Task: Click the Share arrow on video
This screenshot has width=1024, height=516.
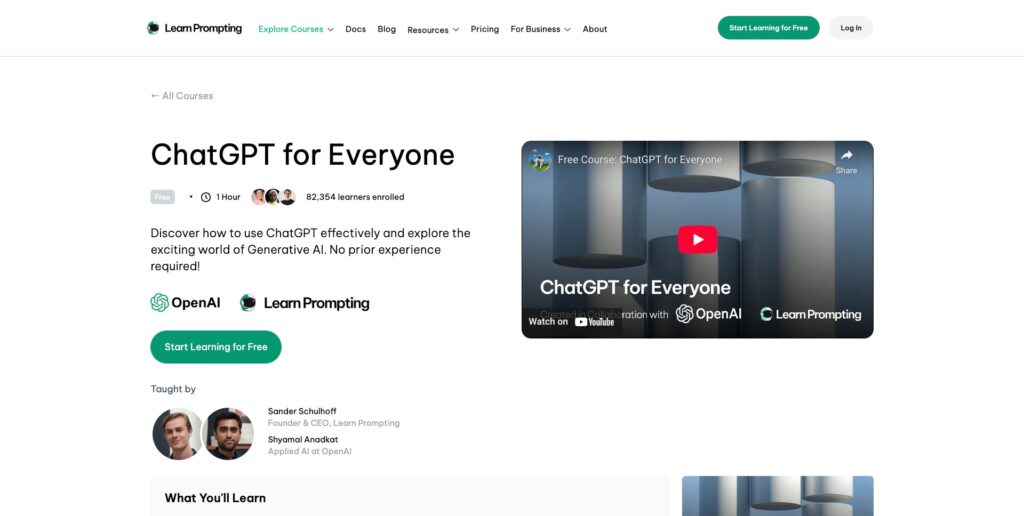Action: pos(846,161)
